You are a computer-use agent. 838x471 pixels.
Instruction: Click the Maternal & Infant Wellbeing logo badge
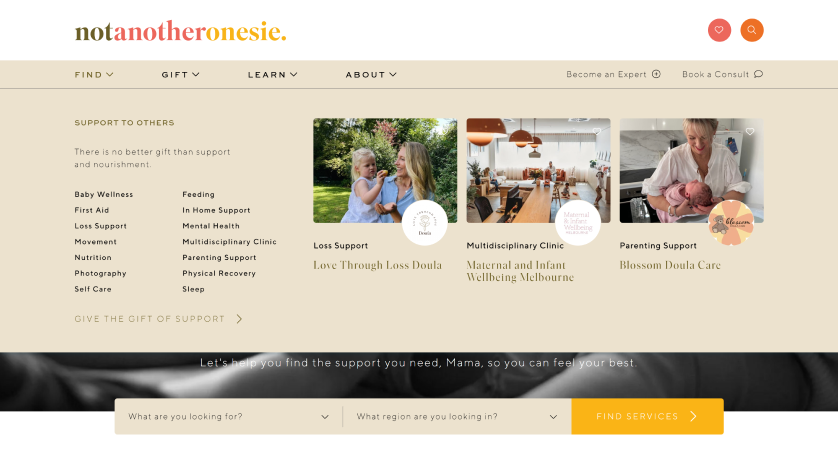[577, 222]
